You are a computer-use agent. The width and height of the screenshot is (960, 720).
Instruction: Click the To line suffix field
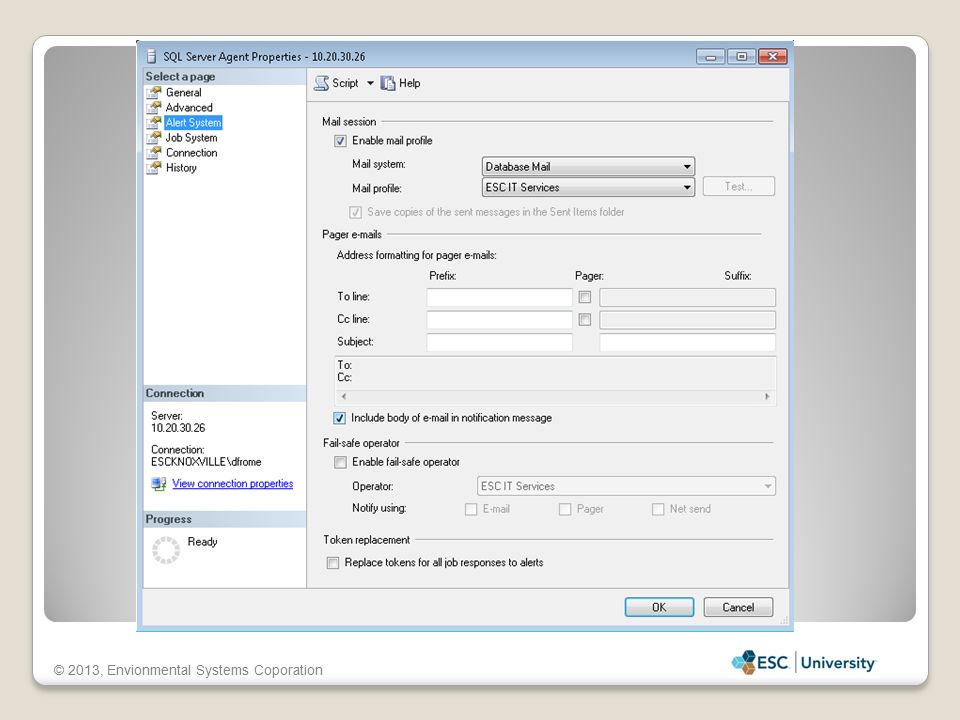point(688,298)
